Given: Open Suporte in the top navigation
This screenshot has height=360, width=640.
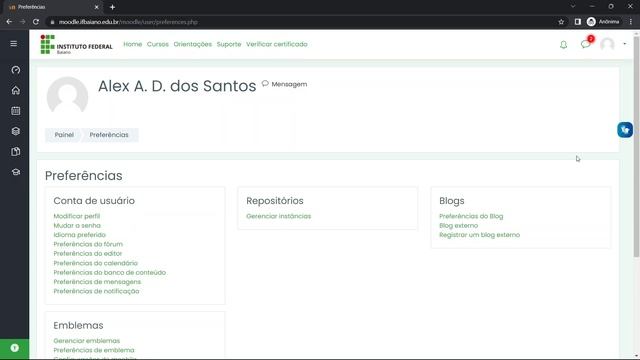Looking at the screenshot, I should 229,44.
